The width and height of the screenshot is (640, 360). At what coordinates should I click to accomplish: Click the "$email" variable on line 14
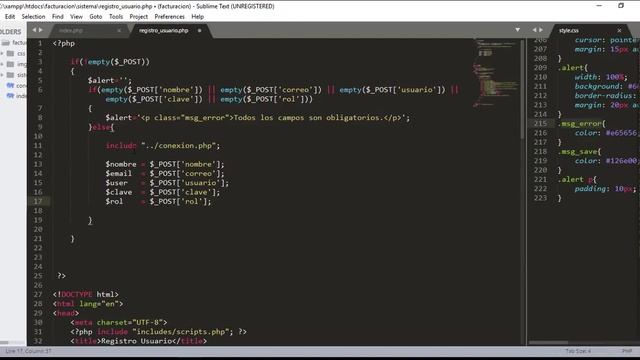[x=118, y=173]
